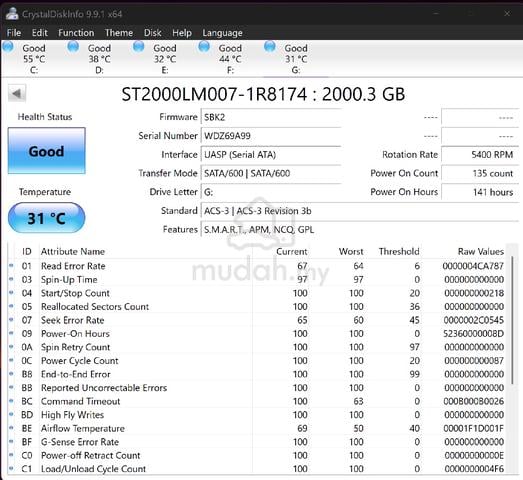The height and width of the screenshot is (480, 523).
Task: Select the E: drive status orb
Action: click(138, 47)
